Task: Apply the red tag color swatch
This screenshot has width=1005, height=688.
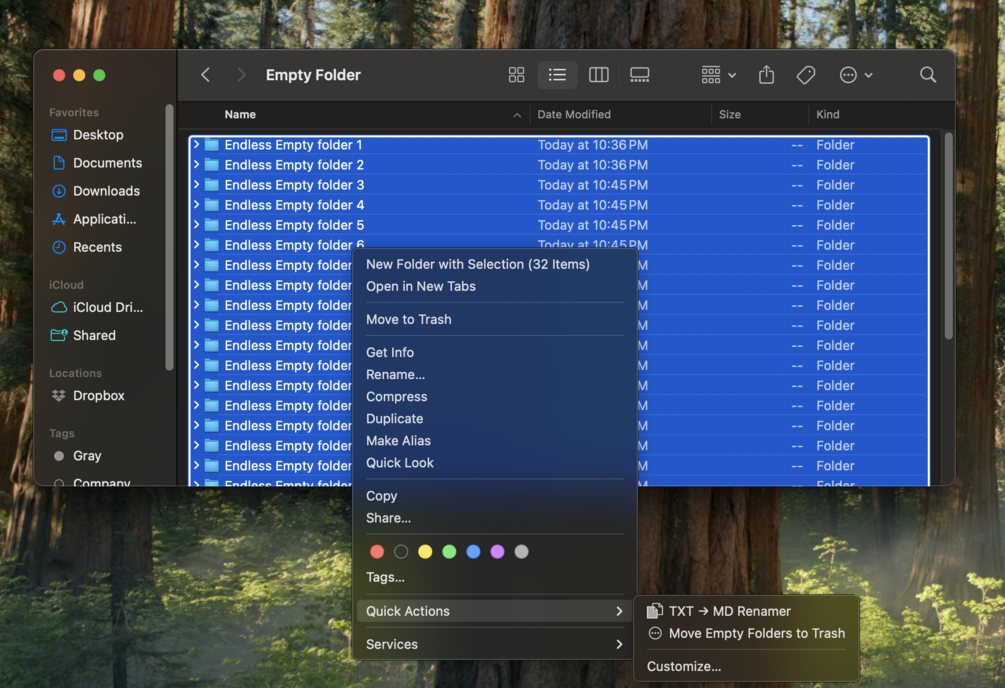Action: [x=376, y=551]
